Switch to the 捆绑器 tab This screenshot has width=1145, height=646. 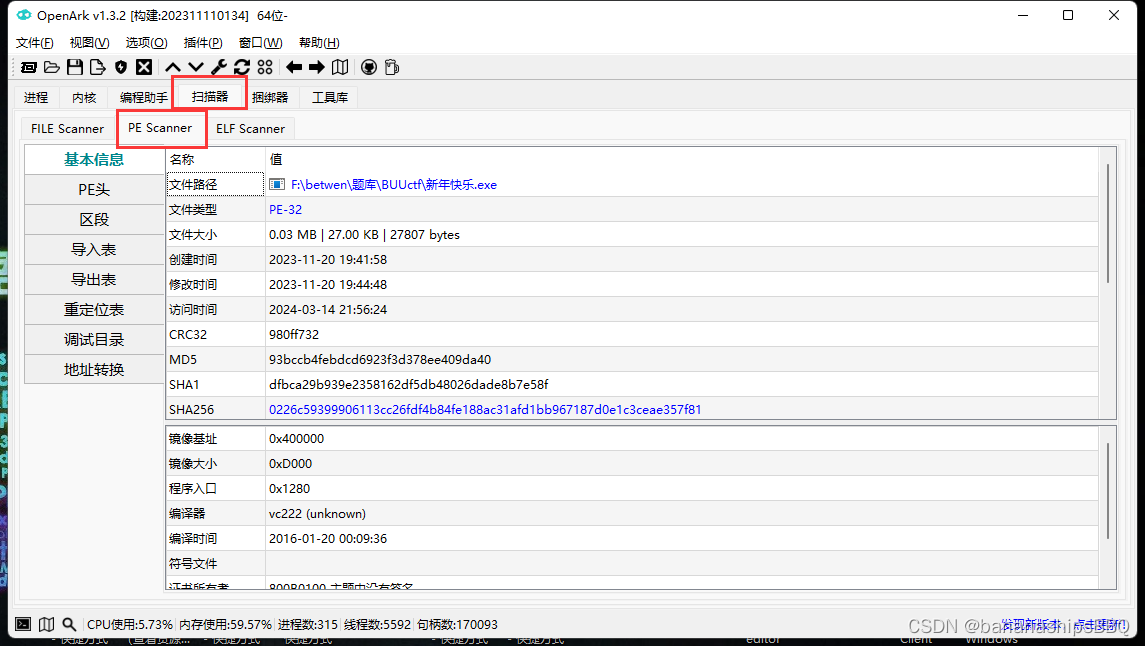(x=269, y=97)
